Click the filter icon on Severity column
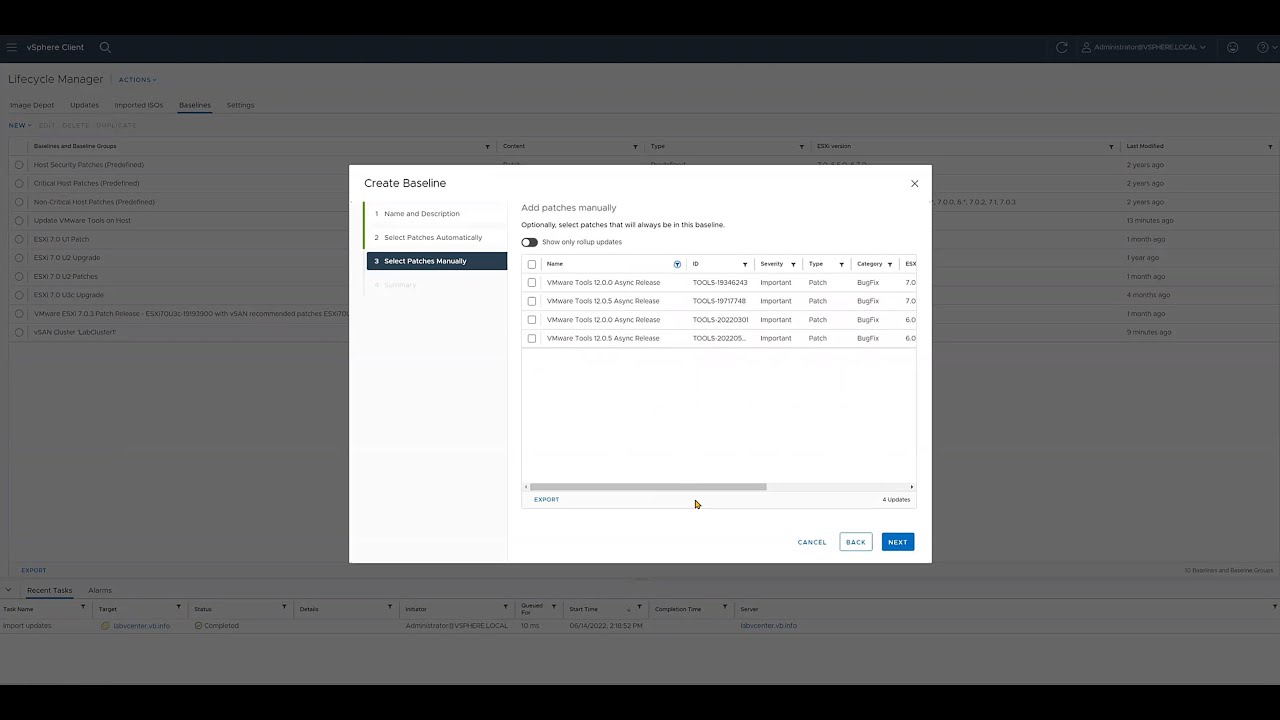Viewport: 1280px width, 720px height. (x=793, y=264)
